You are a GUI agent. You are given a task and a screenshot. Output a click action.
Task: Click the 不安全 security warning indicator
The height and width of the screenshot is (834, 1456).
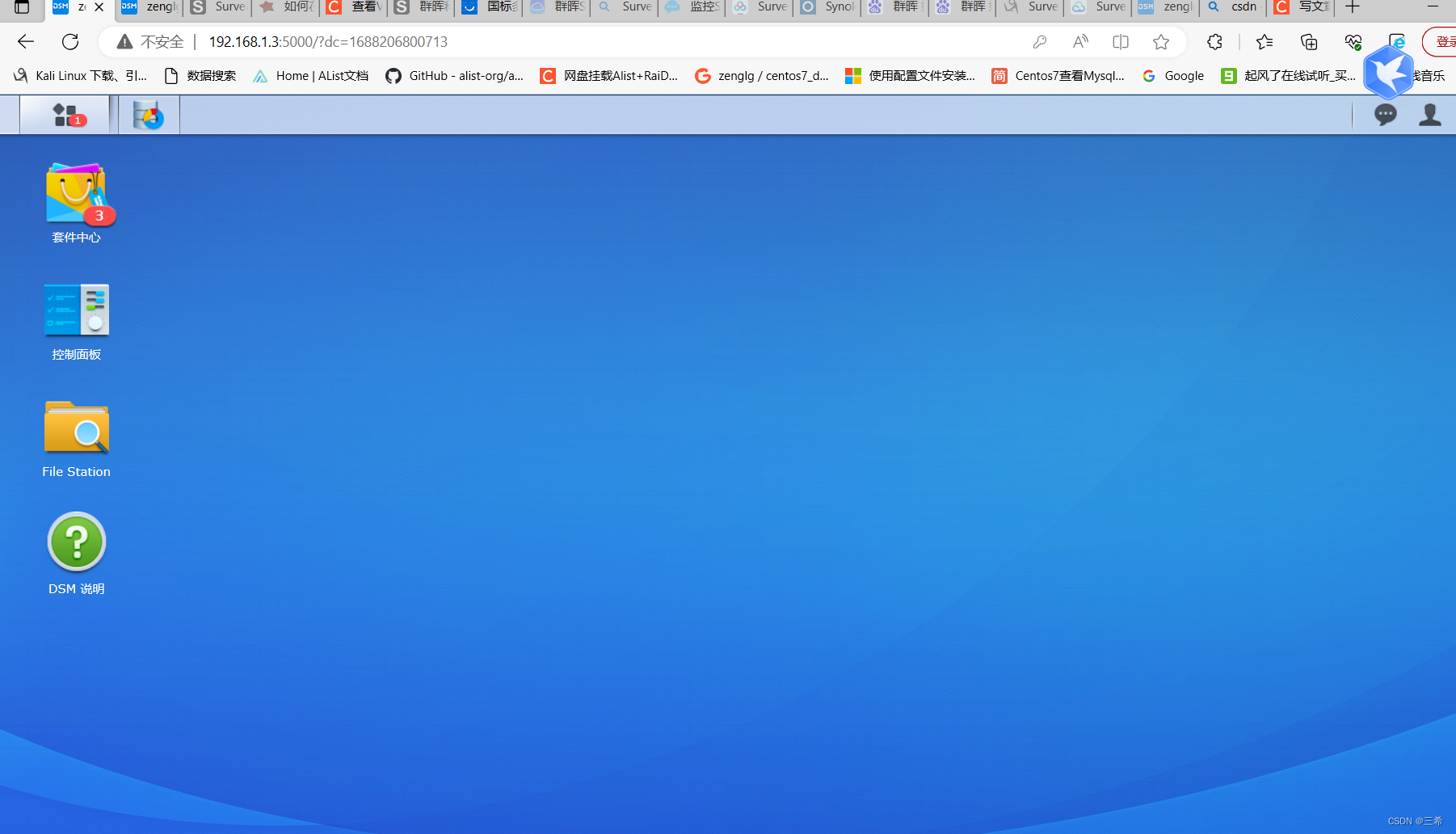(151, 42)
